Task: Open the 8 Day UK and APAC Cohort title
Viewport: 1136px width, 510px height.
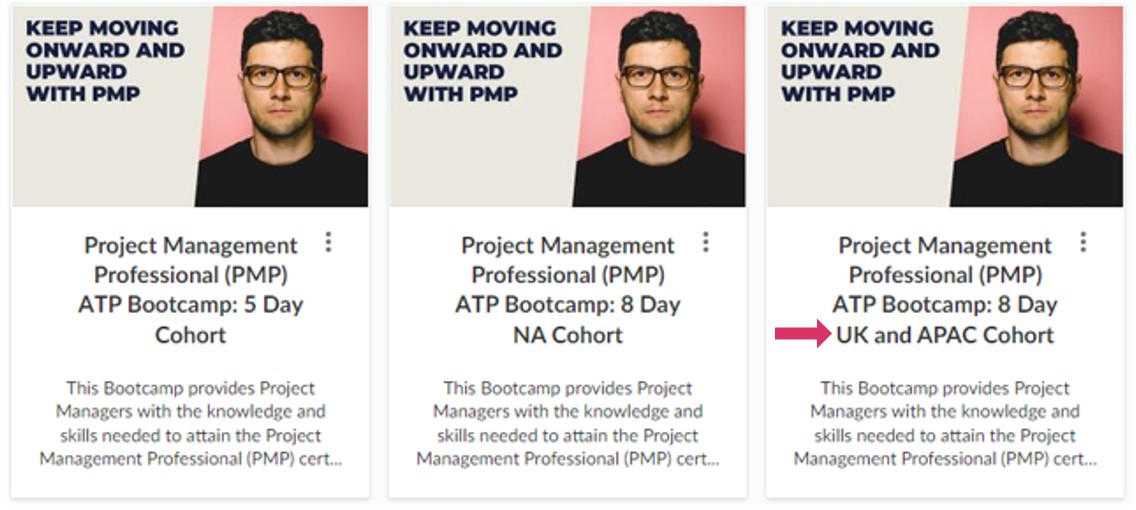Action: (945, 289)
